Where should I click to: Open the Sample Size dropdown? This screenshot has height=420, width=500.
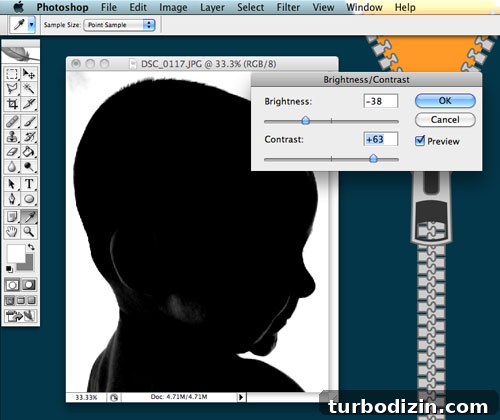point(119,25)
